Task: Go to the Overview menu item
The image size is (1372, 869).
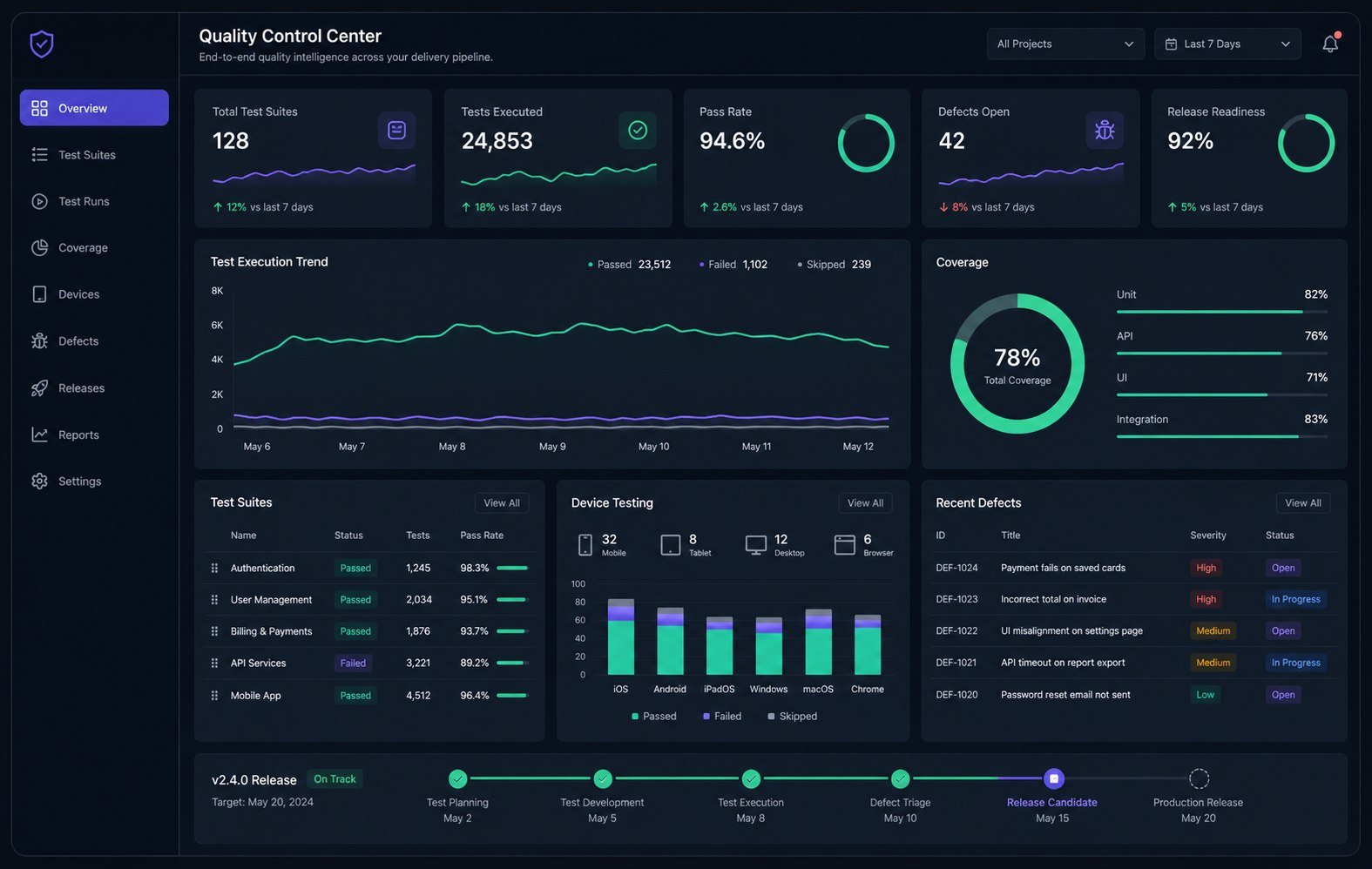Action: 94,108
